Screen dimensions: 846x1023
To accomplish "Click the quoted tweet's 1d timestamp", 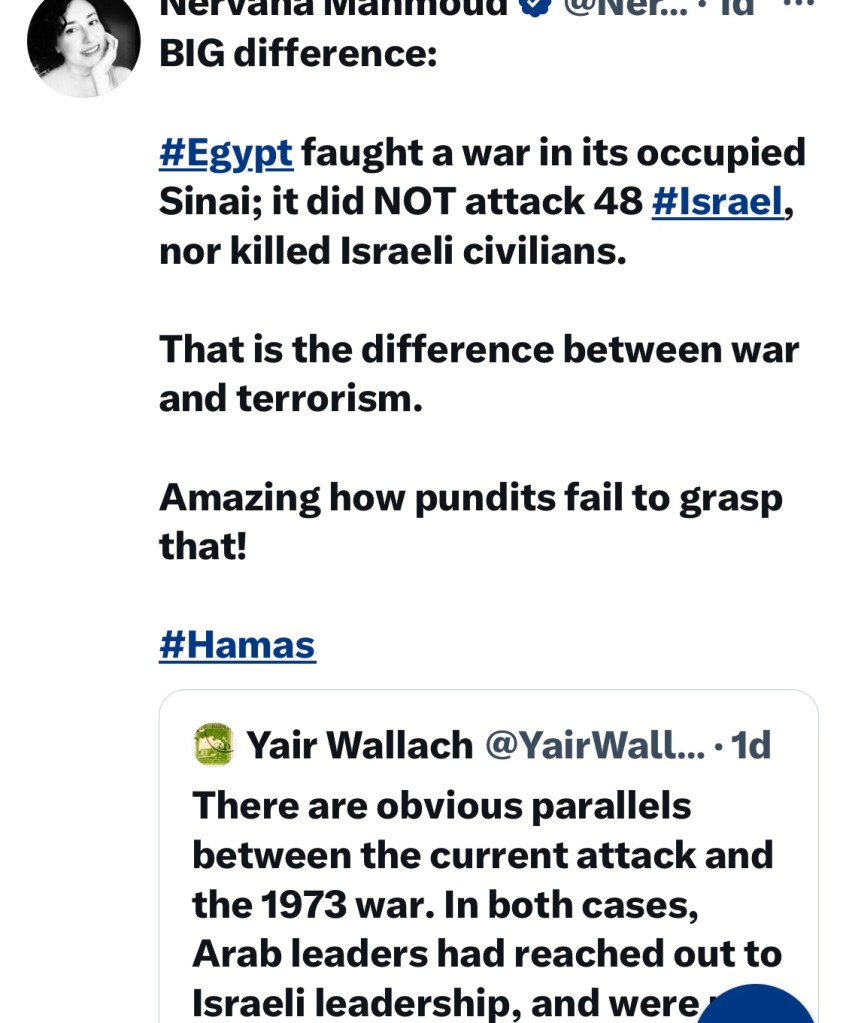I will (x=751, y=745).
